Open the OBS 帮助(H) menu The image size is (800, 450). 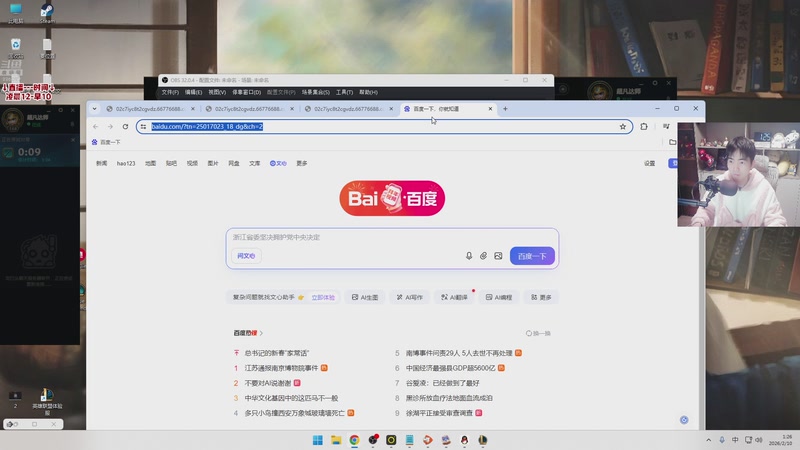pyautogui.click(x=368, y=92)
